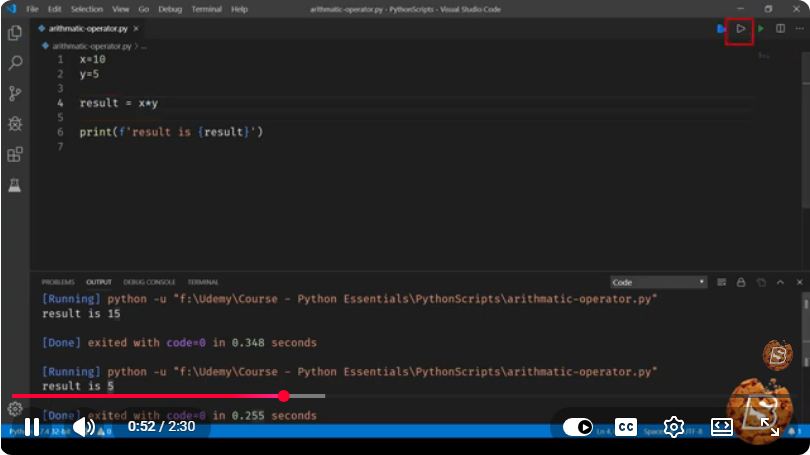Viewport: 810px width, 455px height.
Task: Click the VS Code logo in title bar
Action: click(x=12, y=9)
